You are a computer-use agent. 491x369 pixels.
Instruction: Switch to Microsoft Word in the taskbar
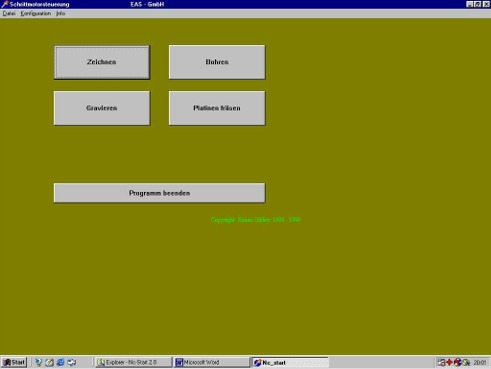(211, 362)
